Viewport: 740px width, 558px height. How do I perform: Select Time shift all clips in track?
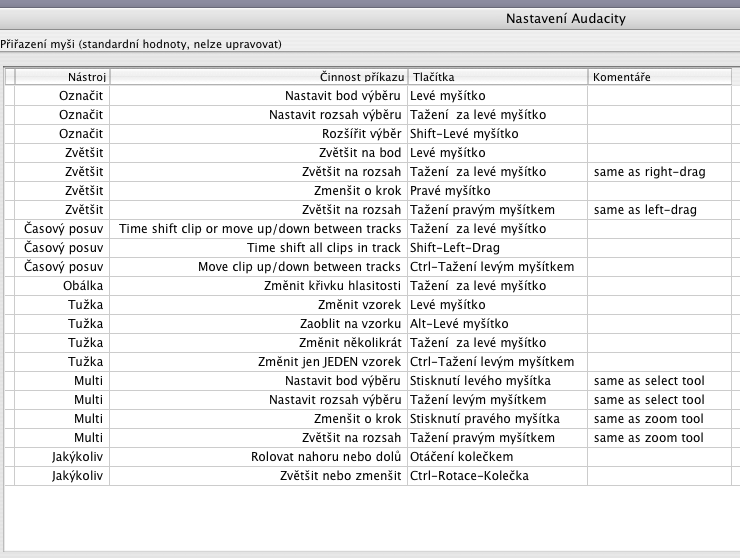(259, 247)
